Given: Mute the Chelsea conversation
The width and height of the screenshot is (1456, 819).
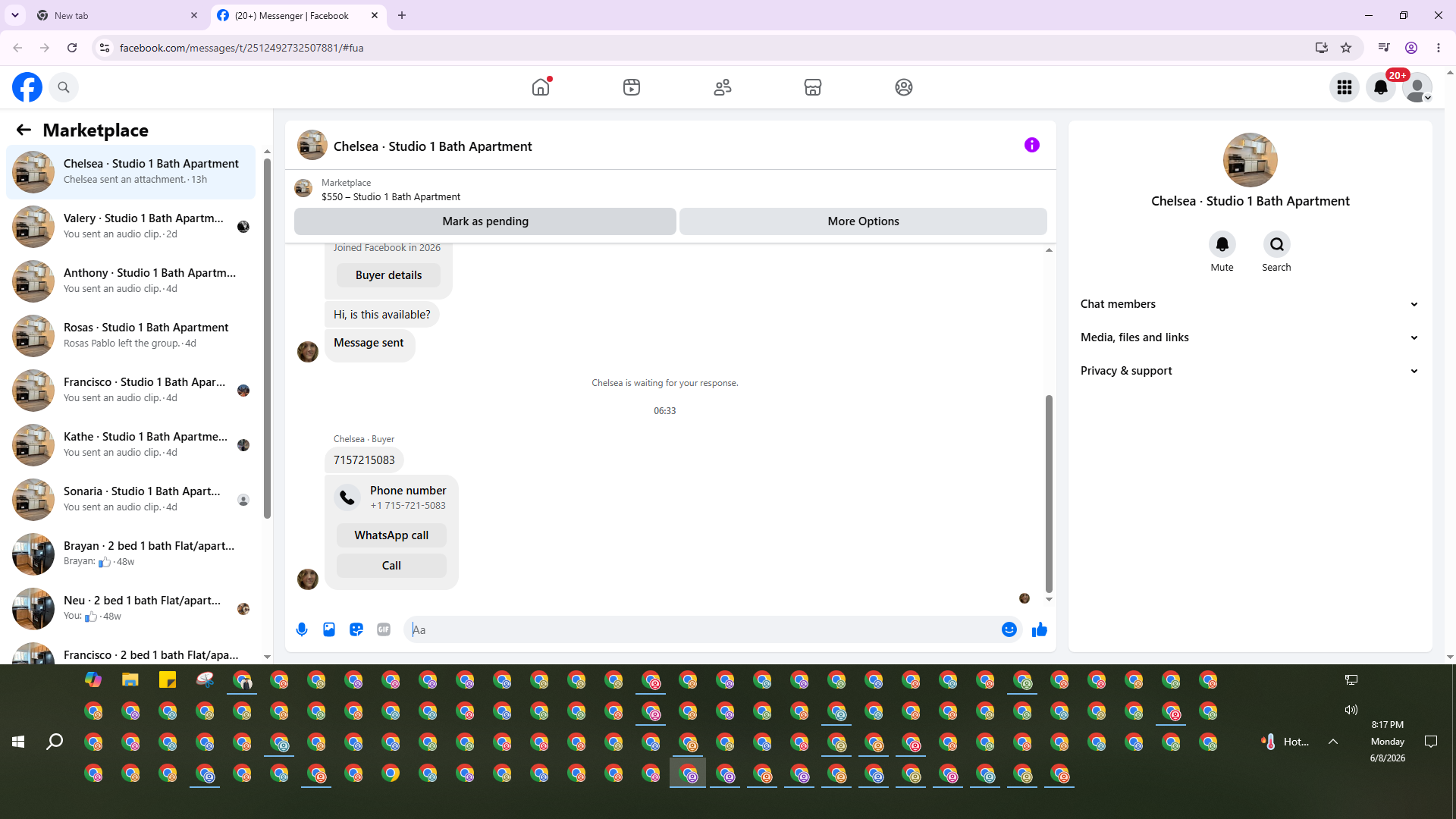Looking at the screenshot, I should [1222, 244].
